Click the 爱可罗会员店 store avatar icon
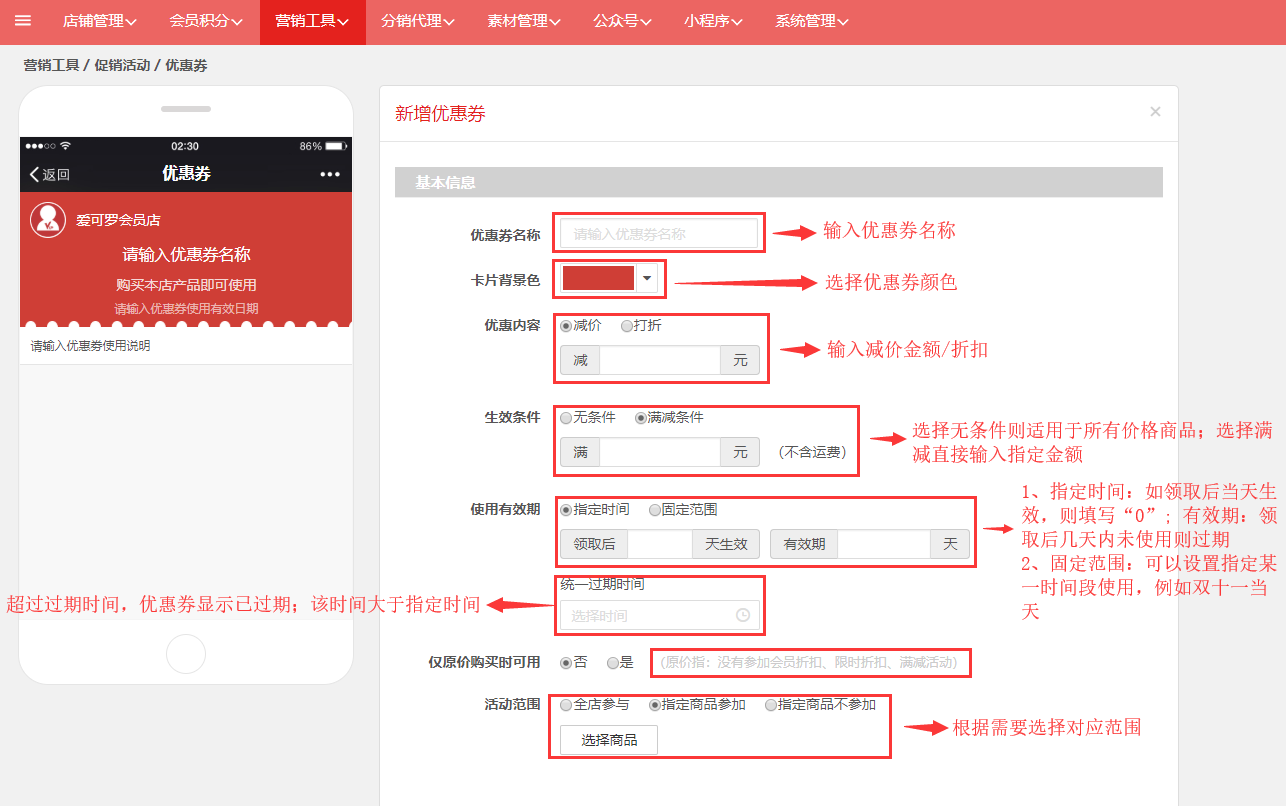1286x806 pixels. (x=48, y=220)
